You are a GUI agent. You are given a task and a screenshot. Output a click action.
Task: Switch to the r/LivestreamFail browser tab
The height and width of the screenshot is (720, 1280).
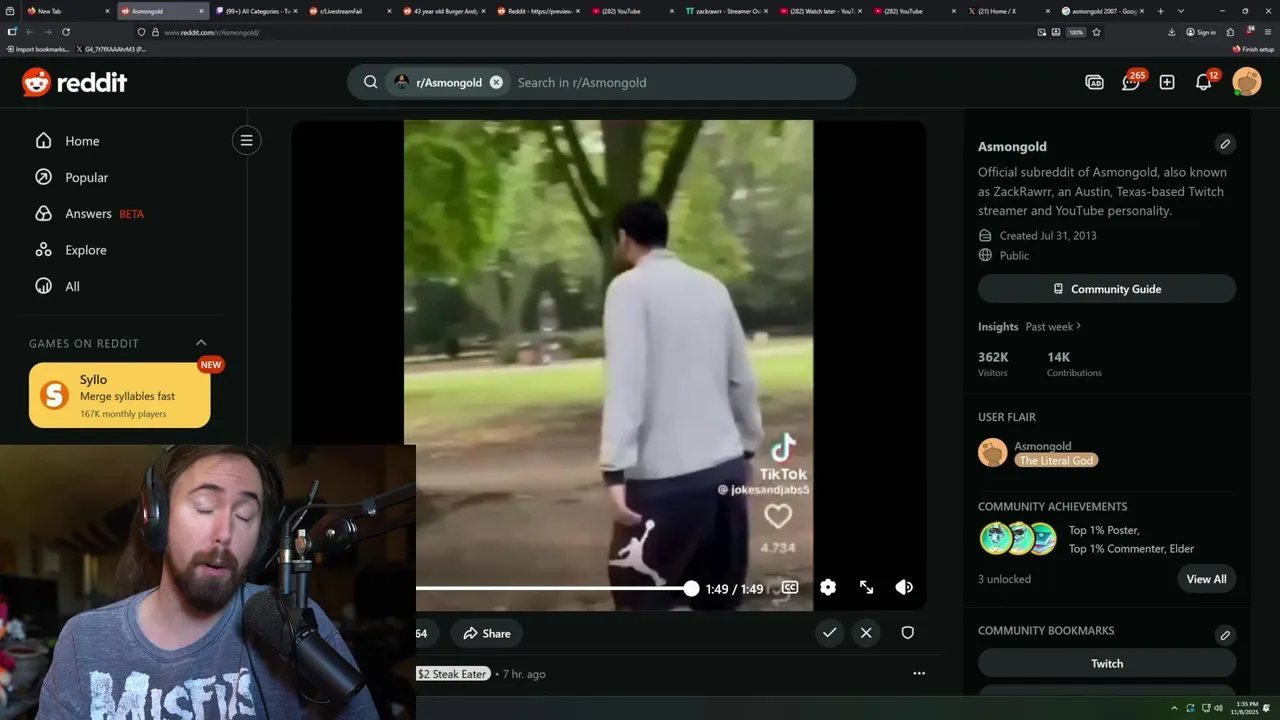350,11
